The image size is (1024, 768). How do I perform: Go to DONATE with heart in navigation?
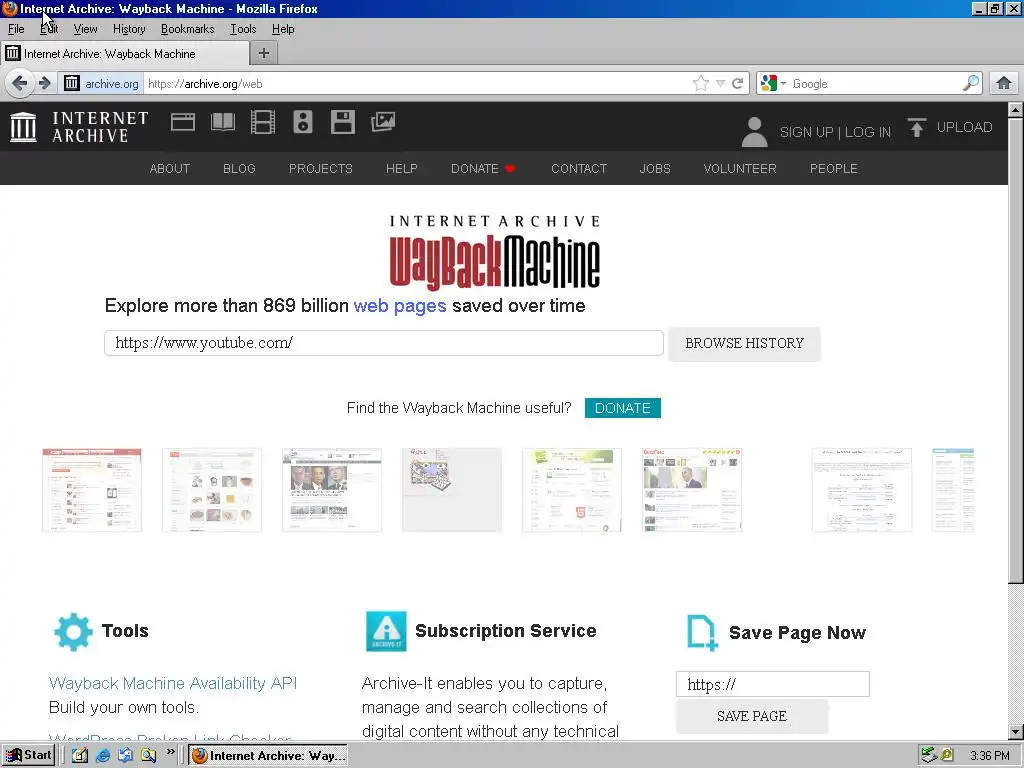[x=483, y=168]
